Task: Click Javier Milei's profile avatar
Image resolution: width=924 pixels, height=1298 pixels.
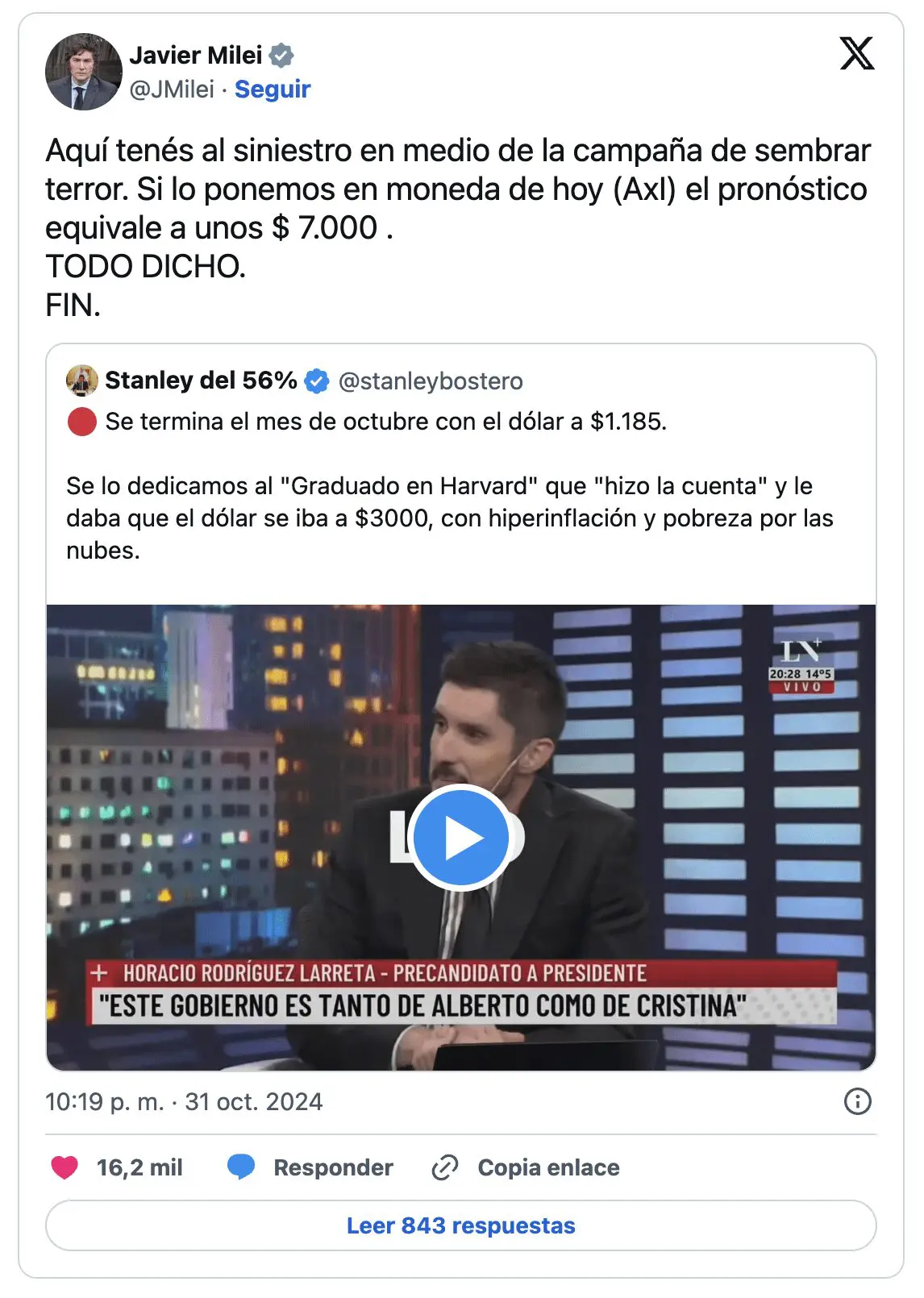Action: coord(83,71)
